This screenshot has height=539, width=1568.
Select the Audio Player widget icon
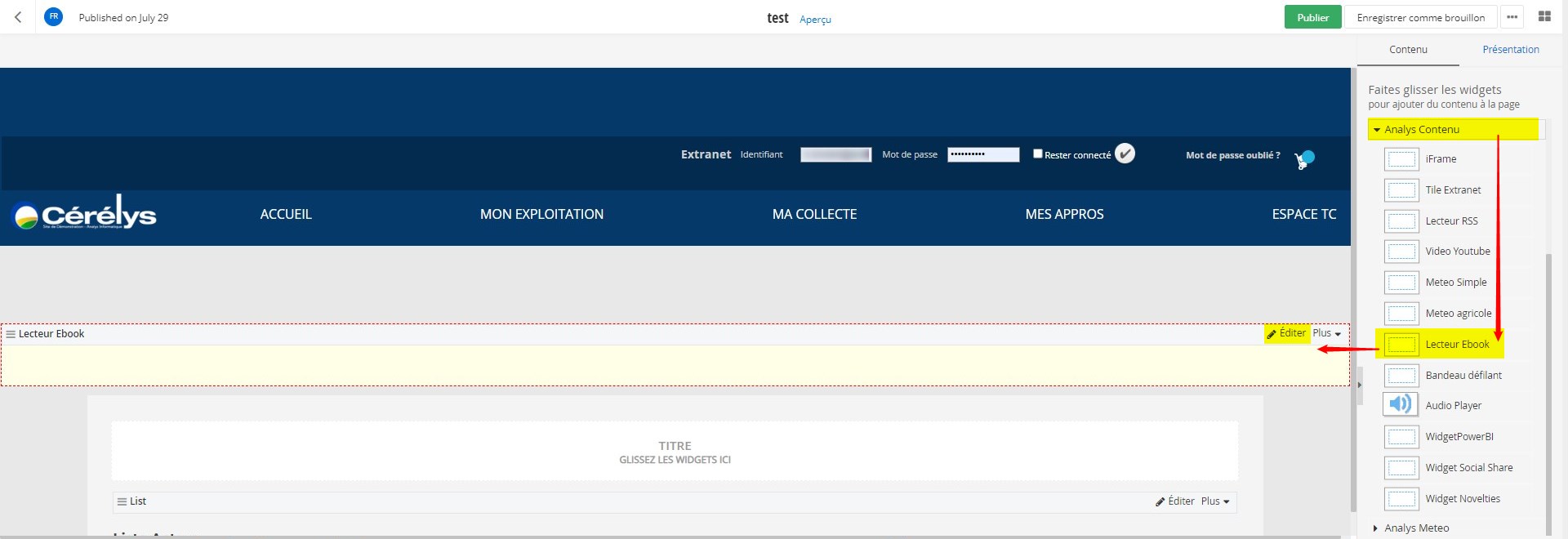point(1401,405)
